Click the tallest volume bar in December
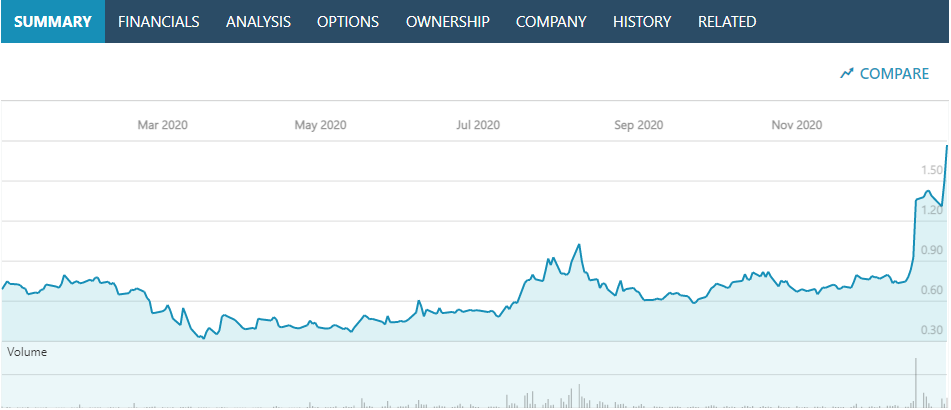 click(916, 382)
